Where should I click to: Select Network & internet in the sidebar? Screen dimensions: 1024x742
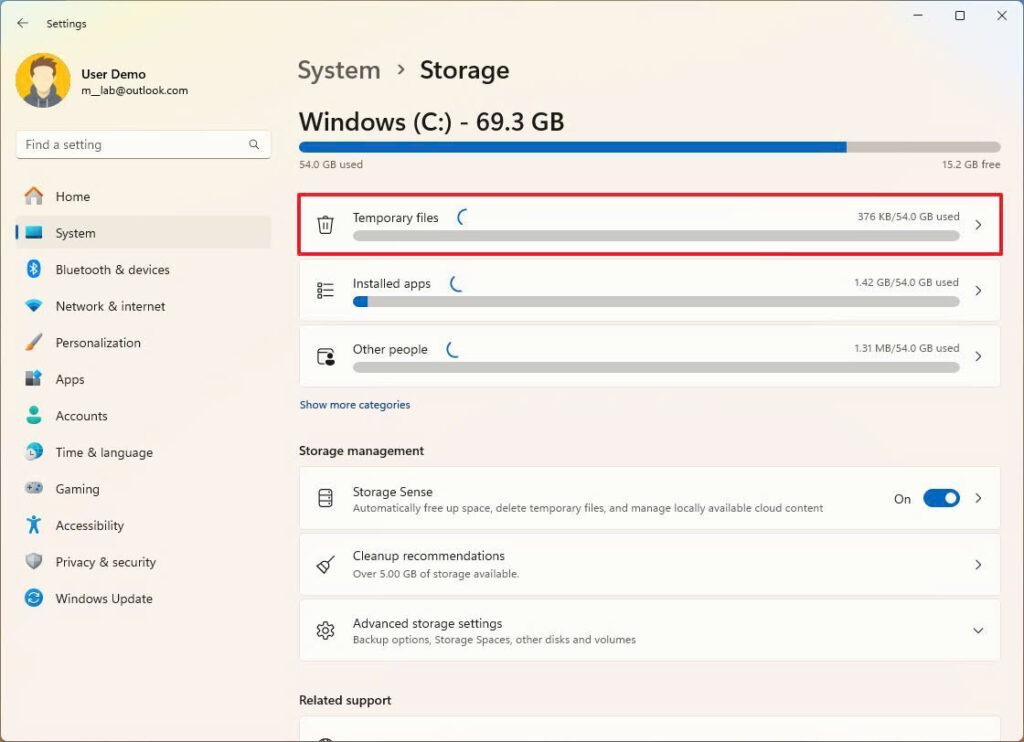[111, 306]
